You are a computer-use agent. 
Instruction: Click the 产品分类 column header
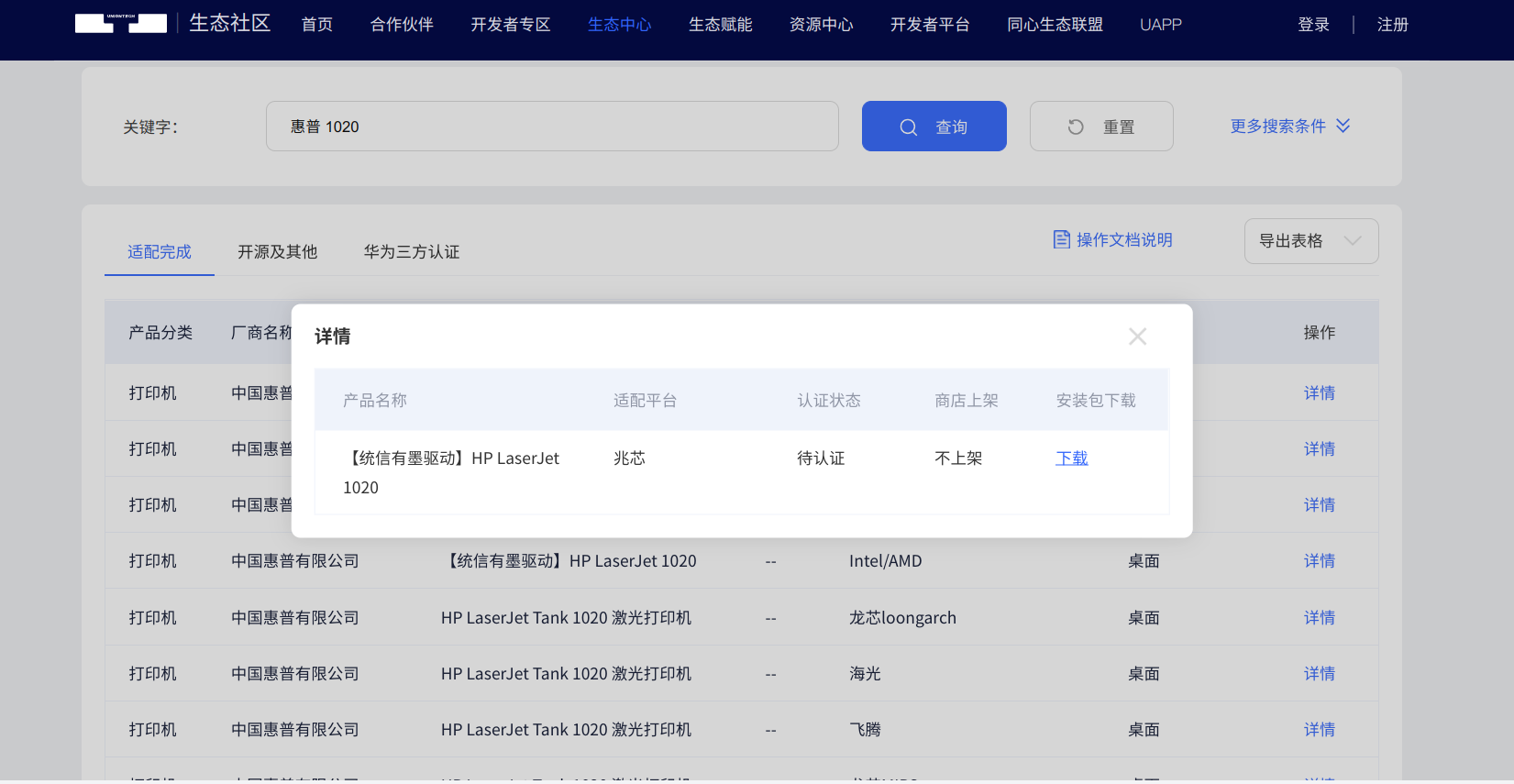(160, 333)
